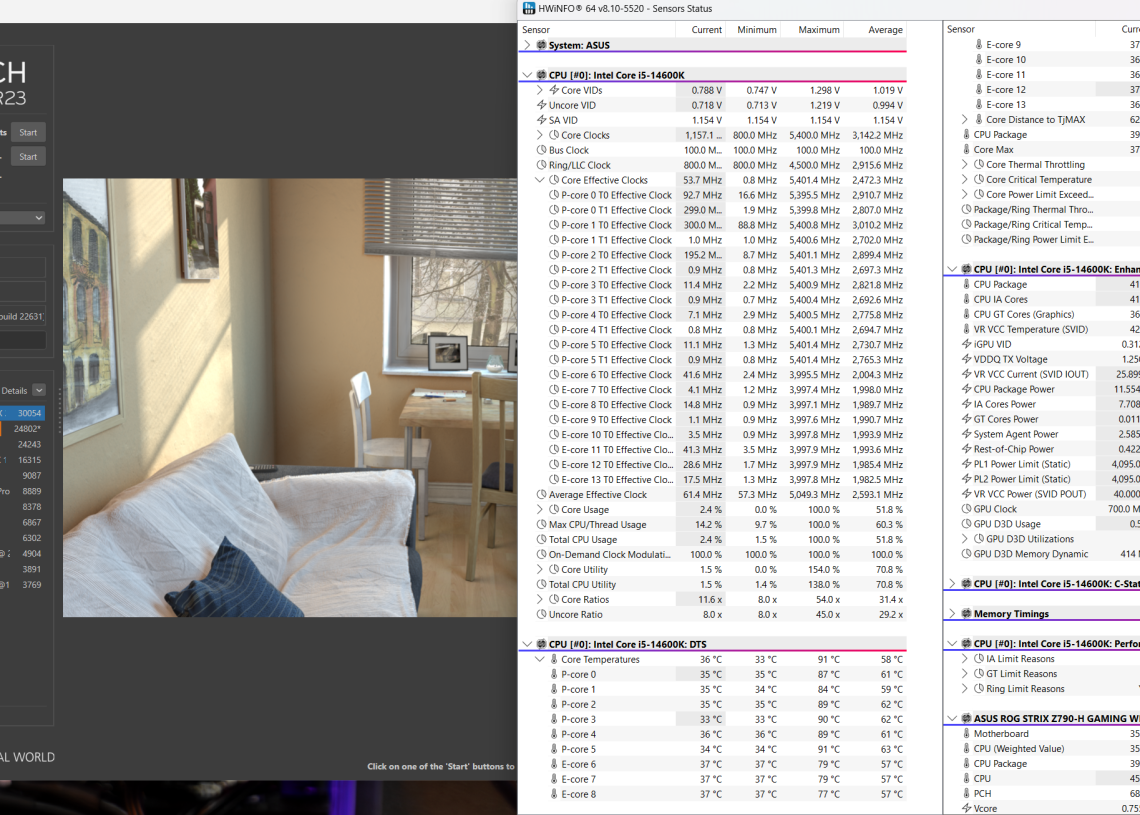Click the thermometer icon beside P-core 0 temperature
The height and width of the screenshot is (815, 1140).
pyautogui.click(x=554, y=675)
